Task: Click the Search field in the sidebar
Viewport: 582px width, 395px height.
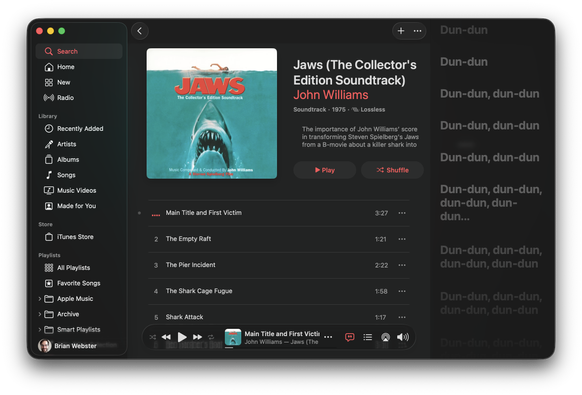Action: click(x=79, y=51)
